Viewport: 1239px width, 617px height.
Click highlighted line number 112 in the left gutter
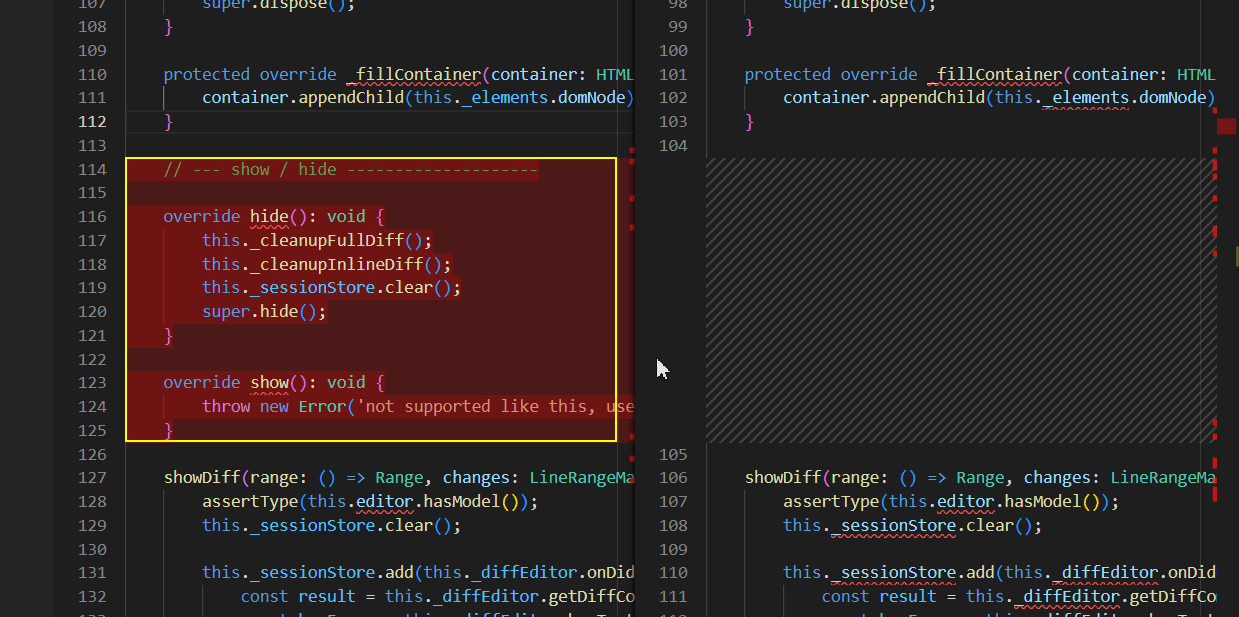coord(92,122)
